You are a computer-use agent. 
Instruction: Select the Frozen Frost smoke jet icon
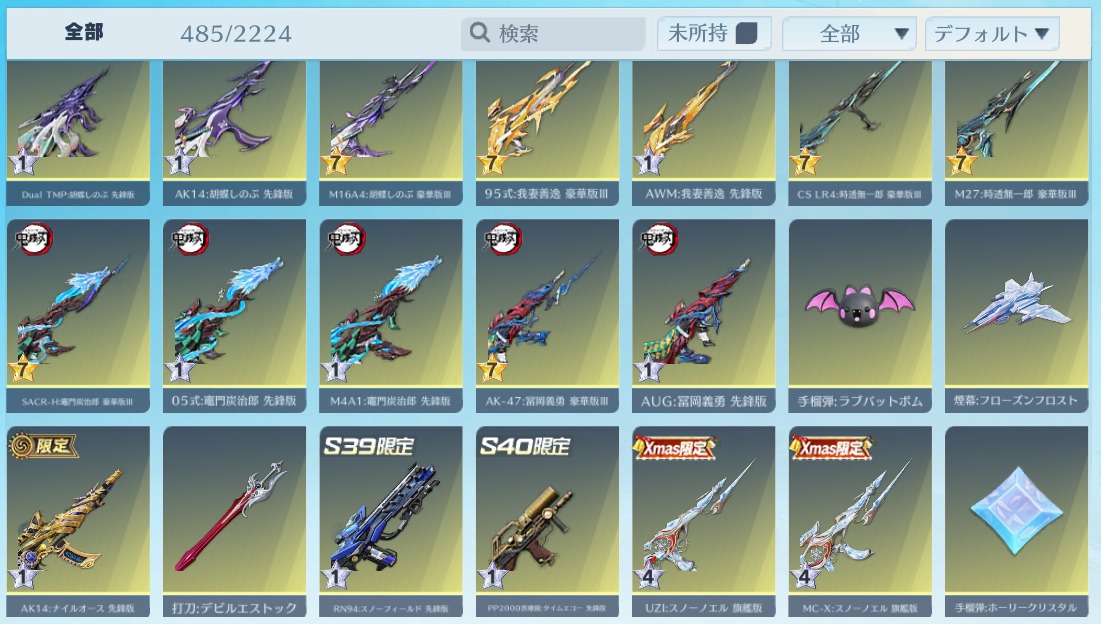(x=1017, y=315)
